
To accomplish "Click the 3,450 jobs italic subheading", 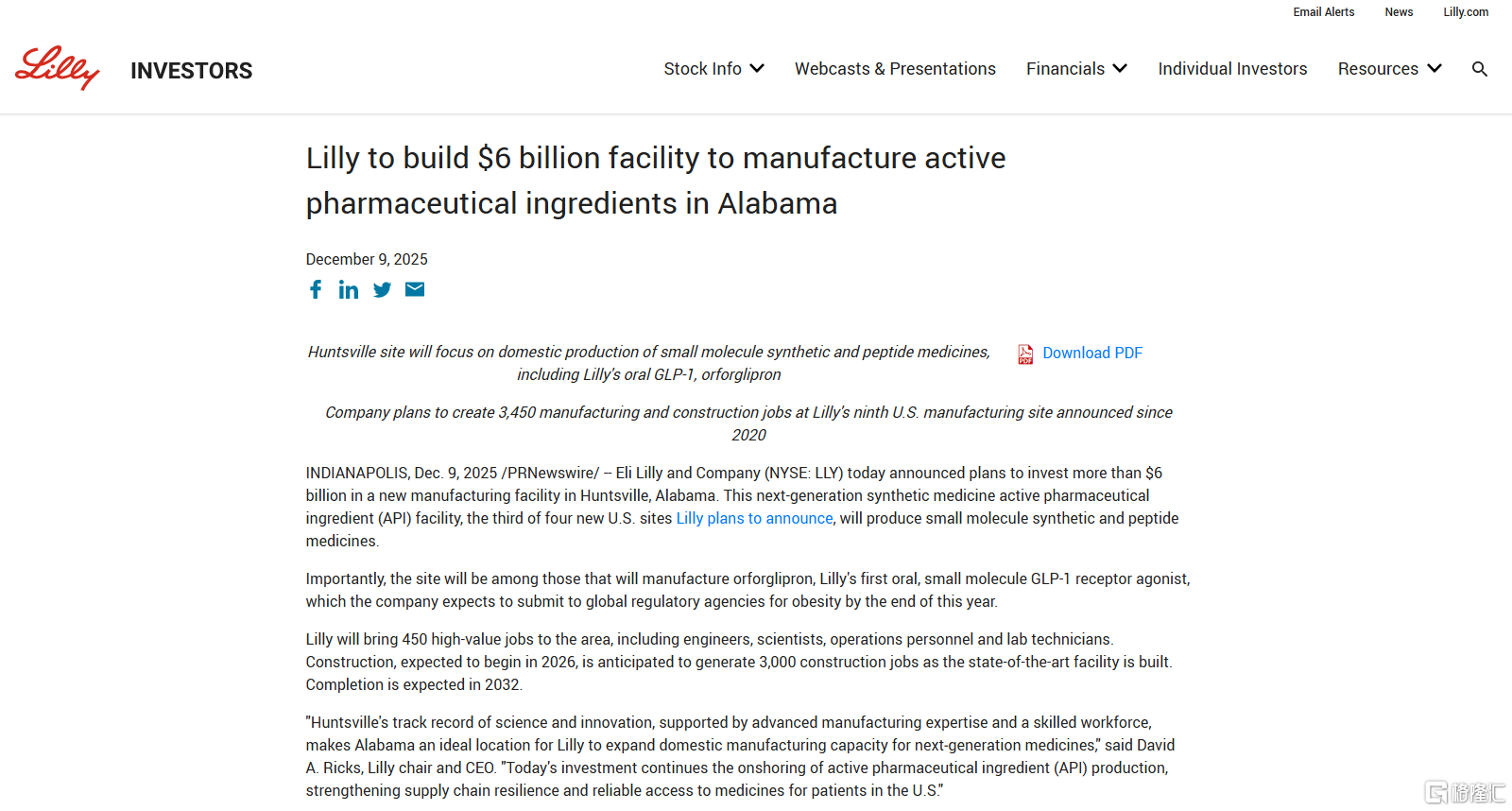I will coord(748,423).
